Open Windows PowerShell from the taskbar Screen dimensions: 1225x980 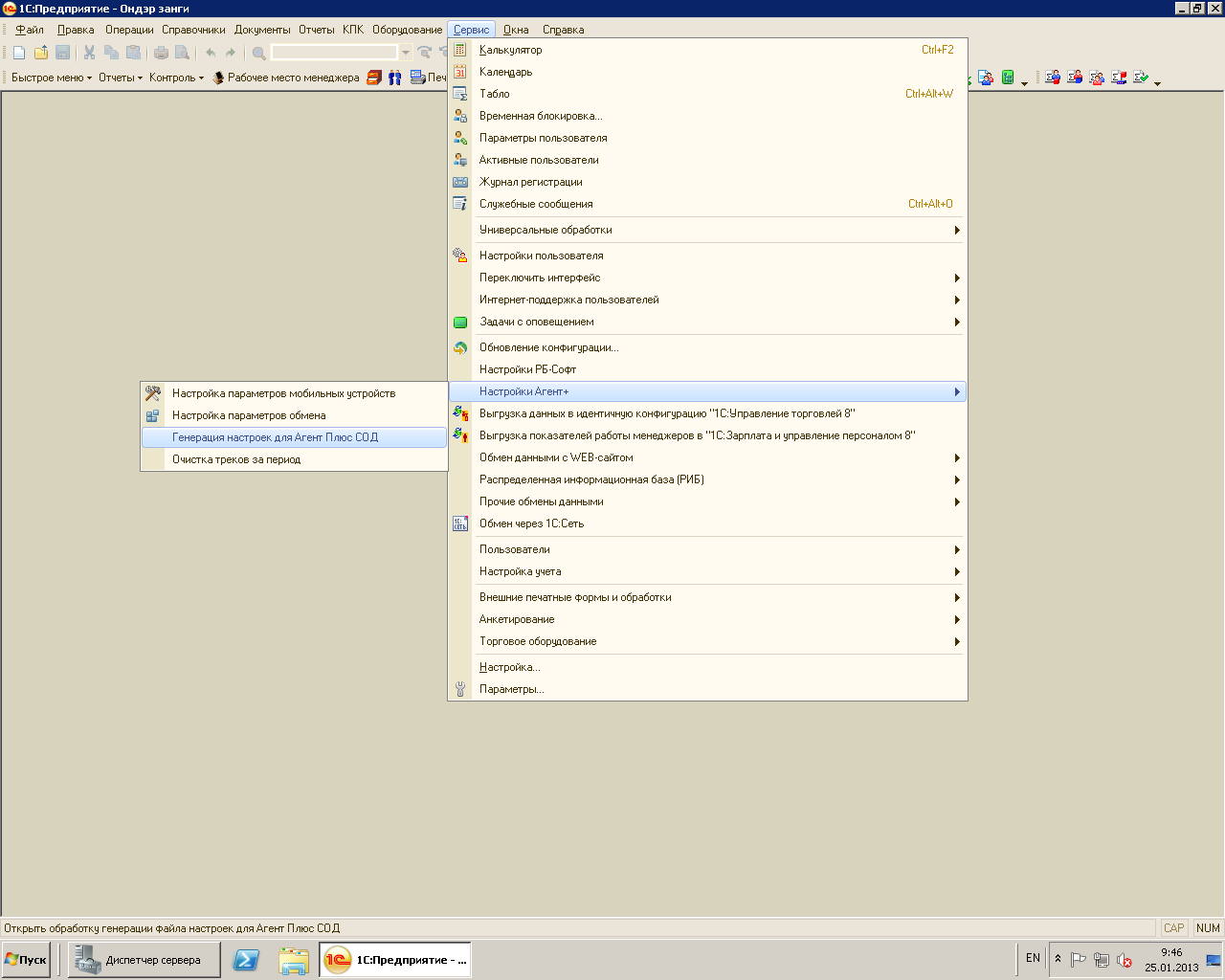tap(246, 960)
